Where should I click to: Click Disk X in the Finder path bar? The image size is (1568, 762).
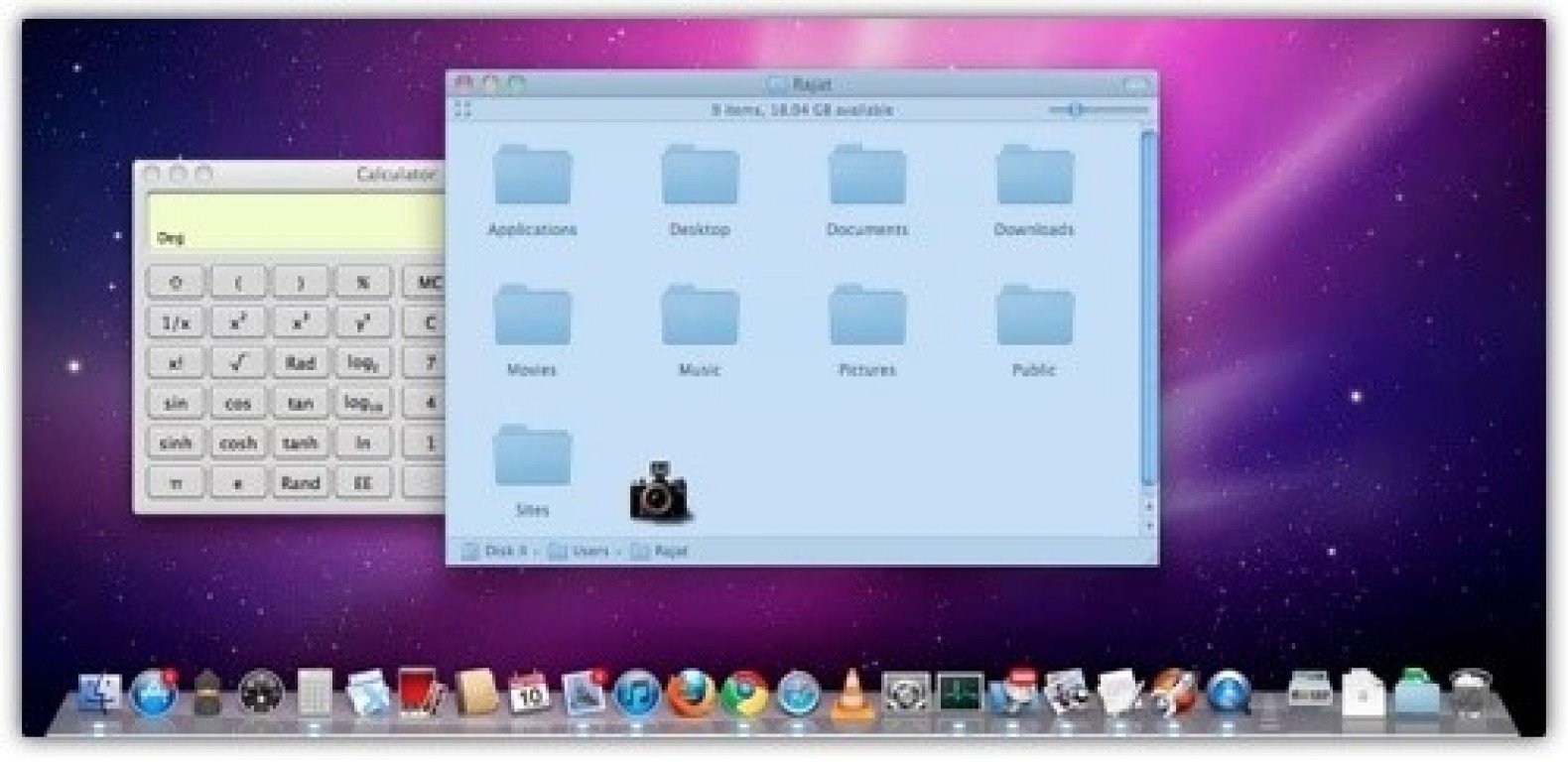[x=505, y=551]
